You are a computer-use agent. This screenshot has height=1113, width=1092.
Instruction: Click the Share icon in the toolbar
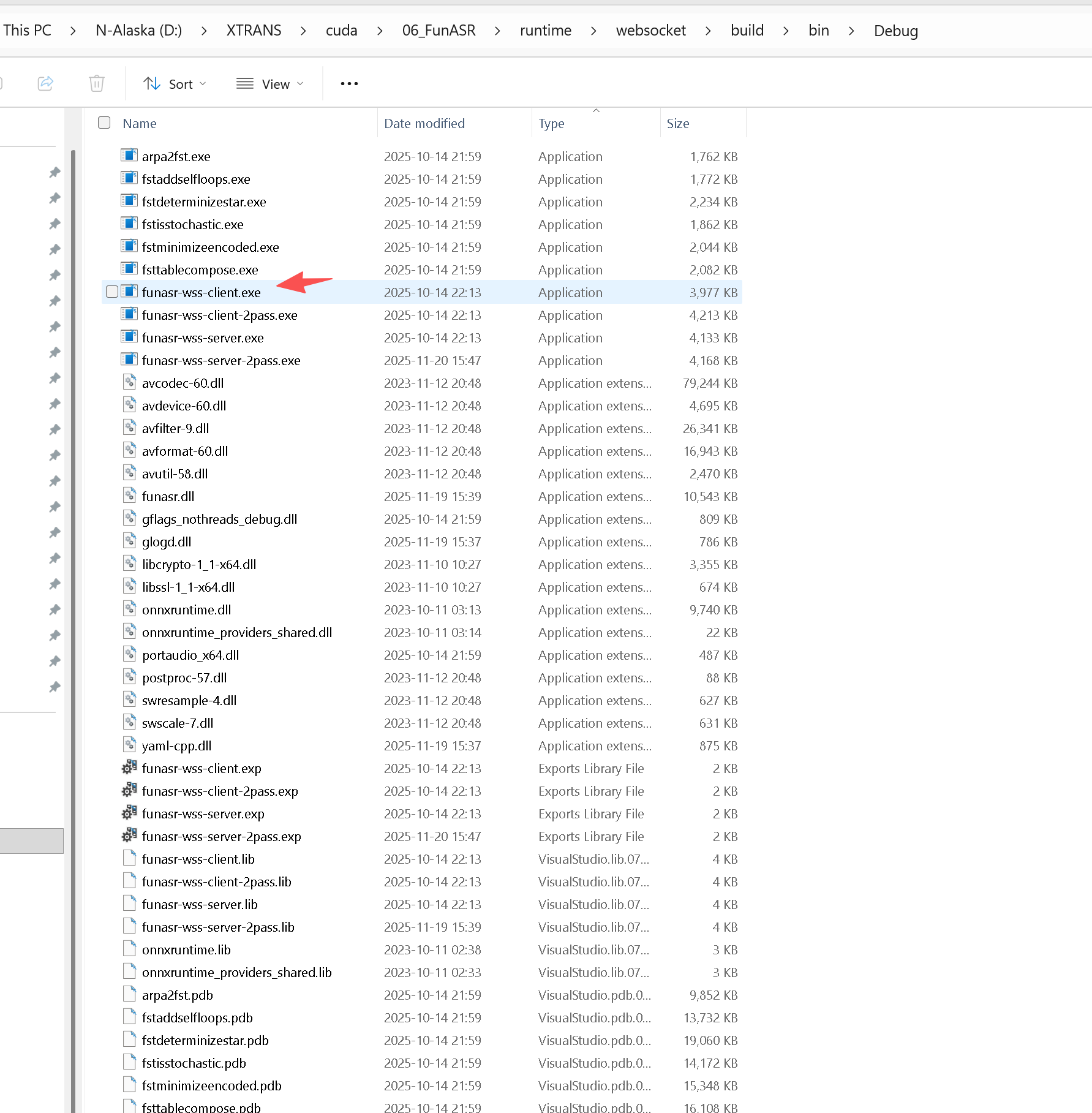pyautogui.click(x=45, y=83)
